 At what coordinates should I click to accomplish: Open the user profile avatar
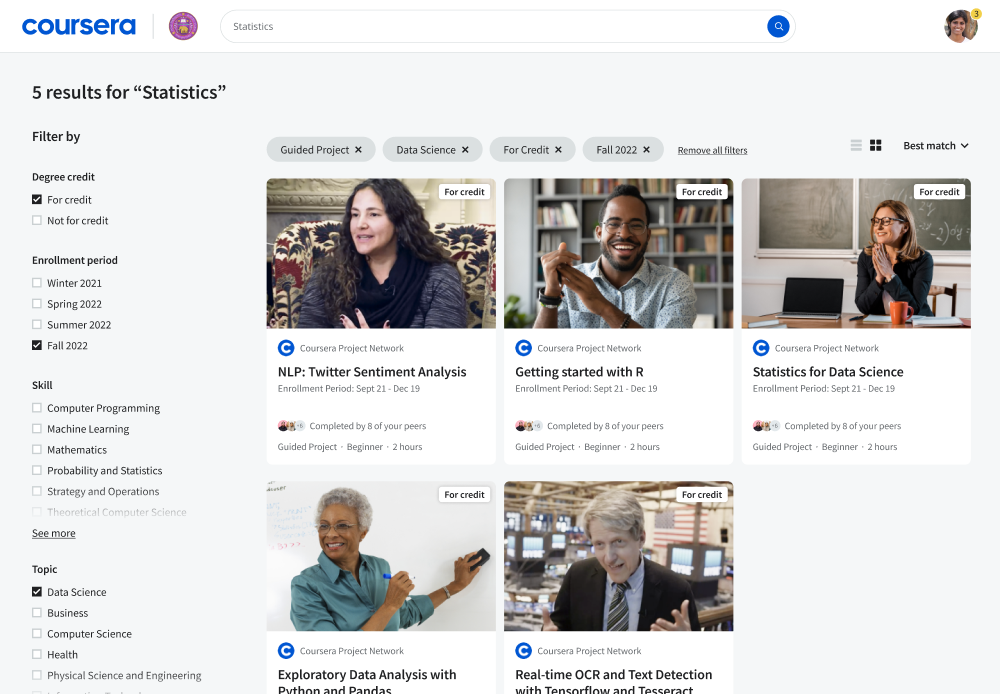click(x=960, y=26)
